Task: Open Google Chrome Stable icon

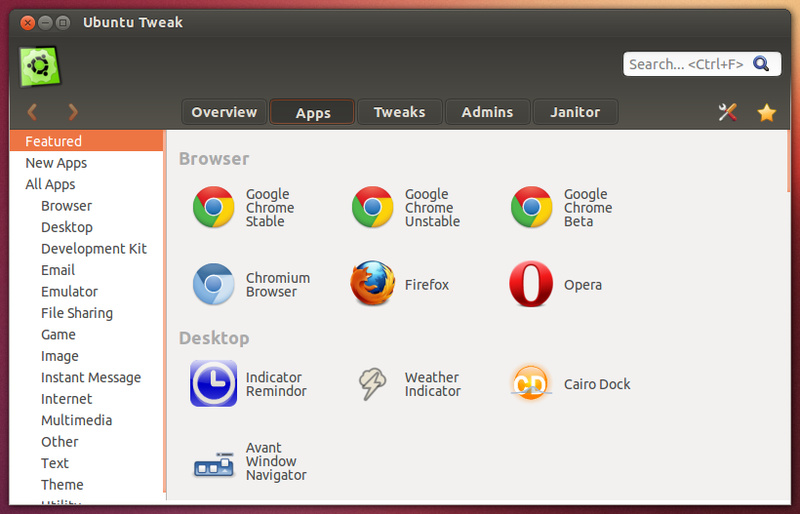Action: tap(213, 207)
